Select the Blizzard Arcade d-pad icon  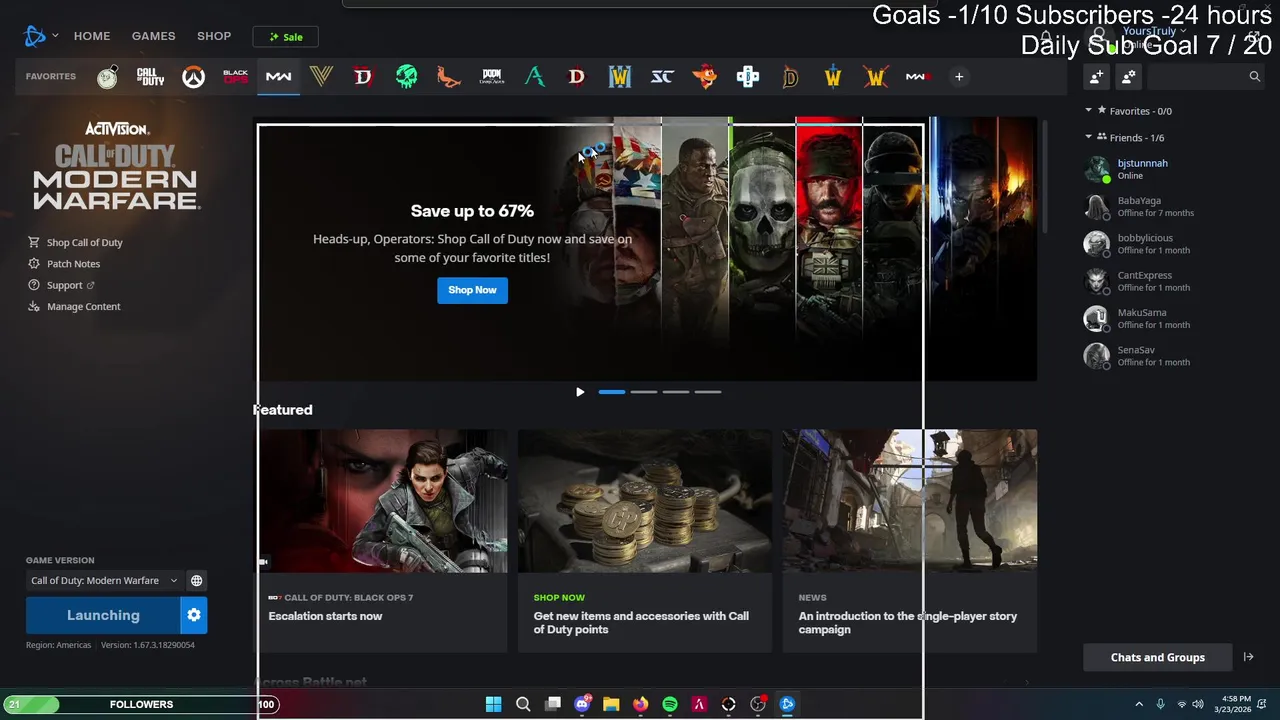748,77
